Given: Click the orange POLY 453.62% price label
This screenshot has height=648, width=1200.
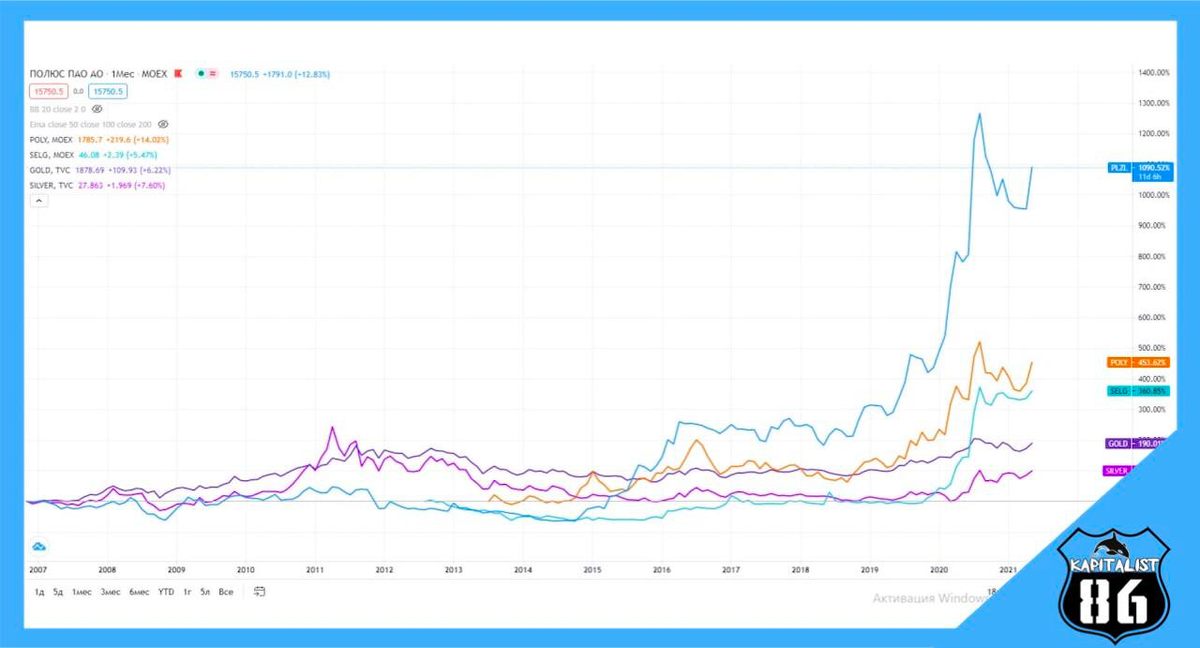Looking at the screenshot, I should click(1136, 362).
